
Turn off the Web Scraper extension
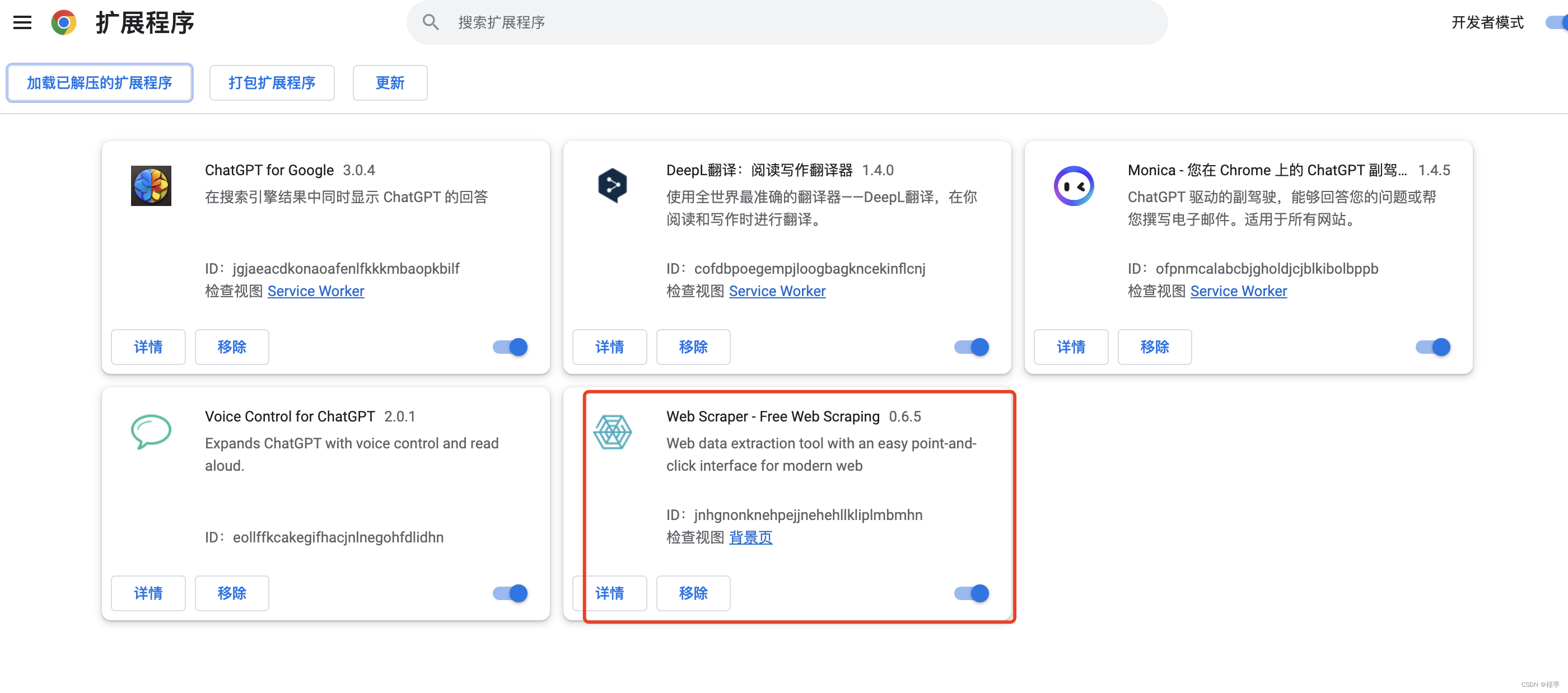971,593
